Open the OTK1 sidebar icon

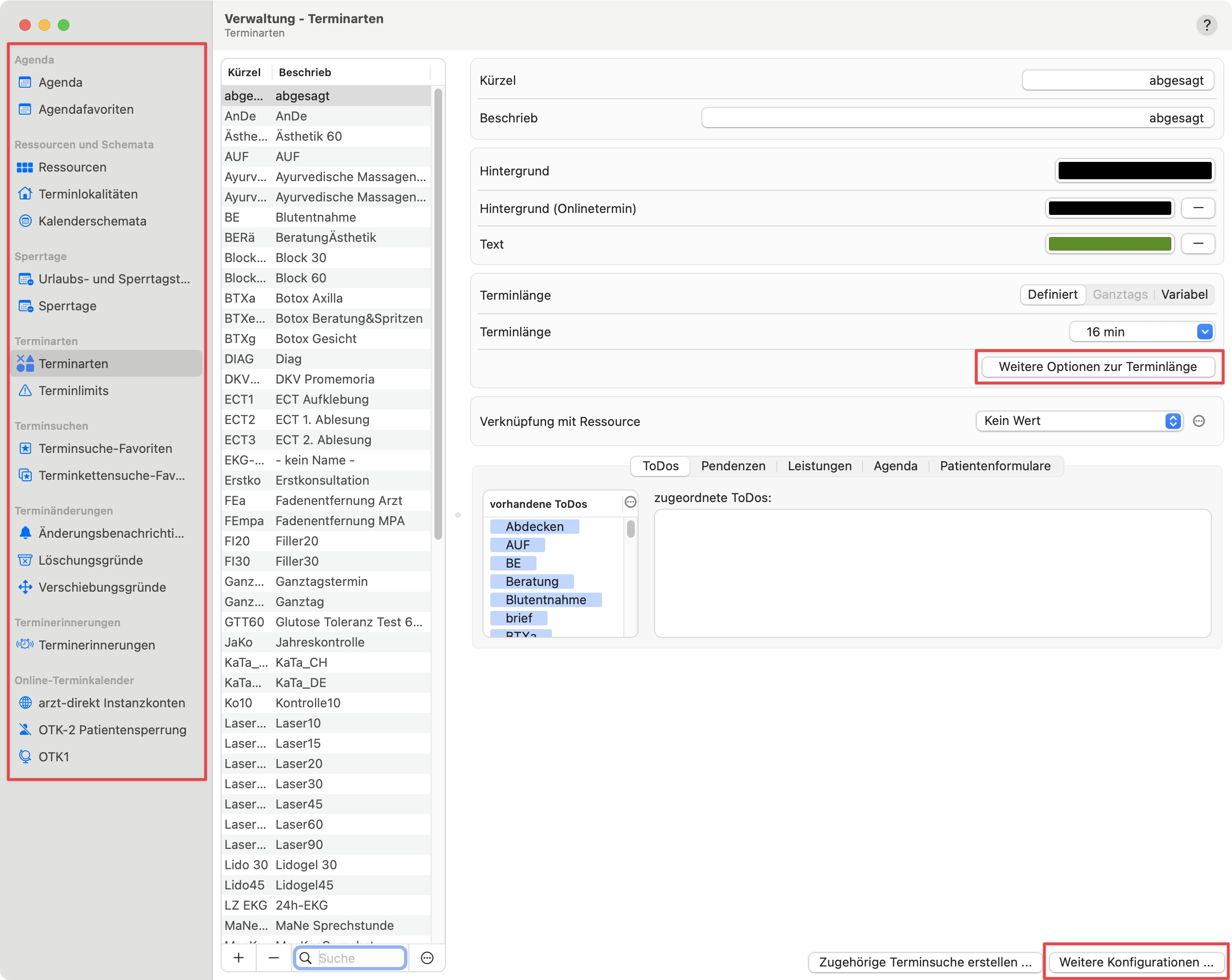(25, 756)
